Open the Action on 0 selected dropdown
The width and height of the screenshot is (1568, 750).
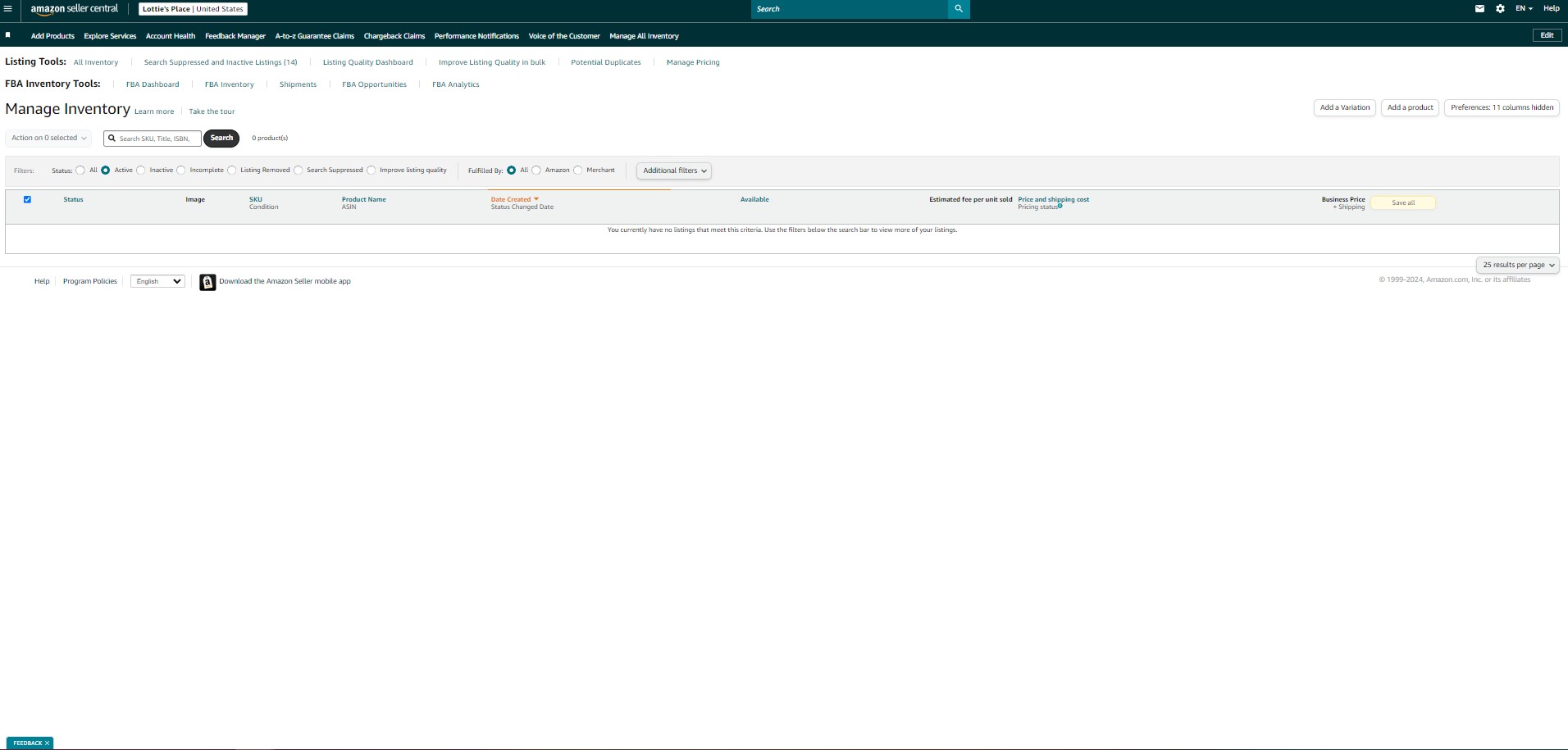point(48,138)
